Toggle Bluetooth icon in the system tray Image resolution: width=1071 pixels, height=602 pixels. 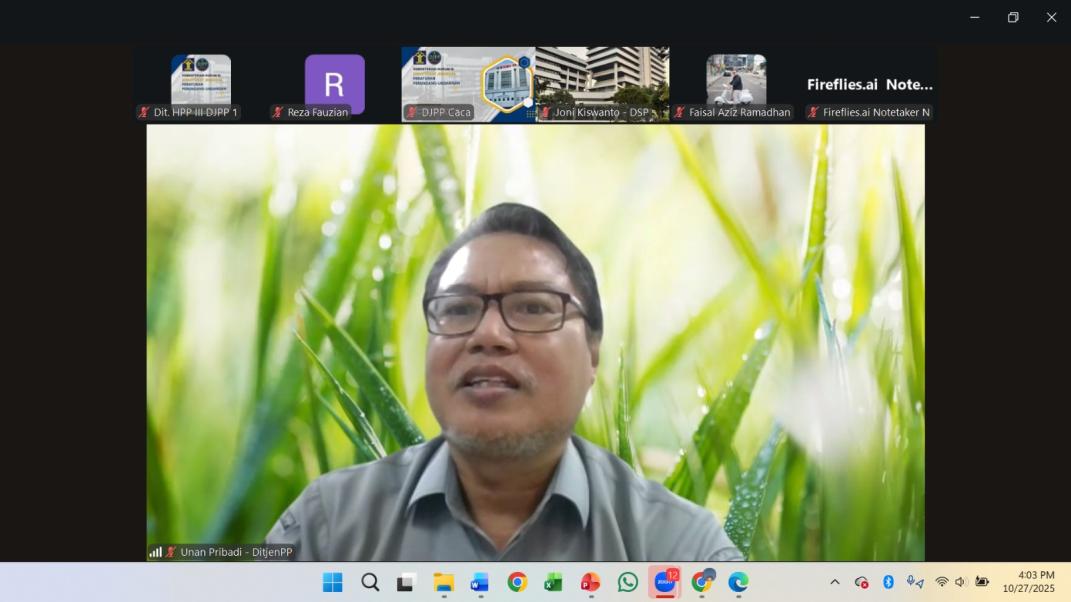(888, 582)
